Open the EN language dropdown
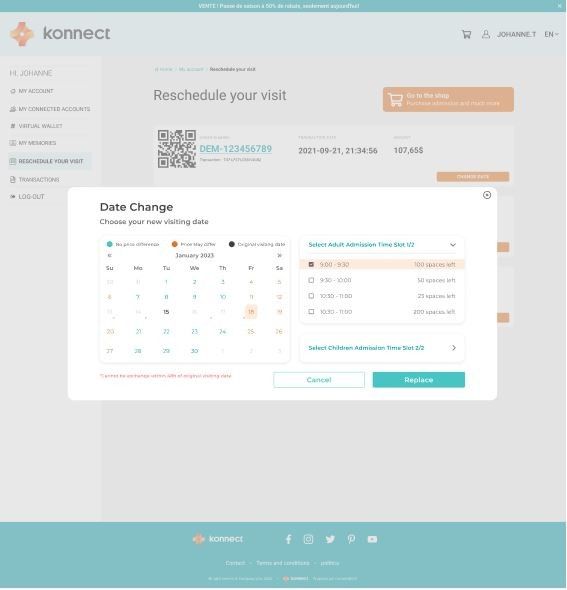 (x=551, y=34)
